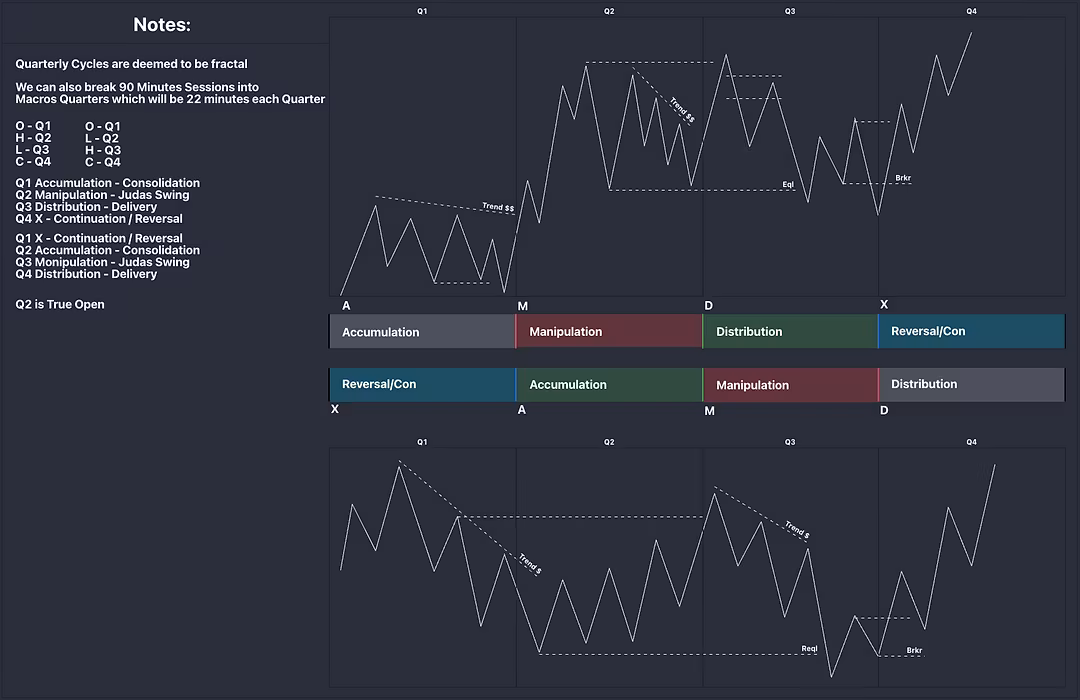This screenshot has width=1080, height=700.
Task: Click the Brkr label in the lower chart
Action: click(914, 651)
